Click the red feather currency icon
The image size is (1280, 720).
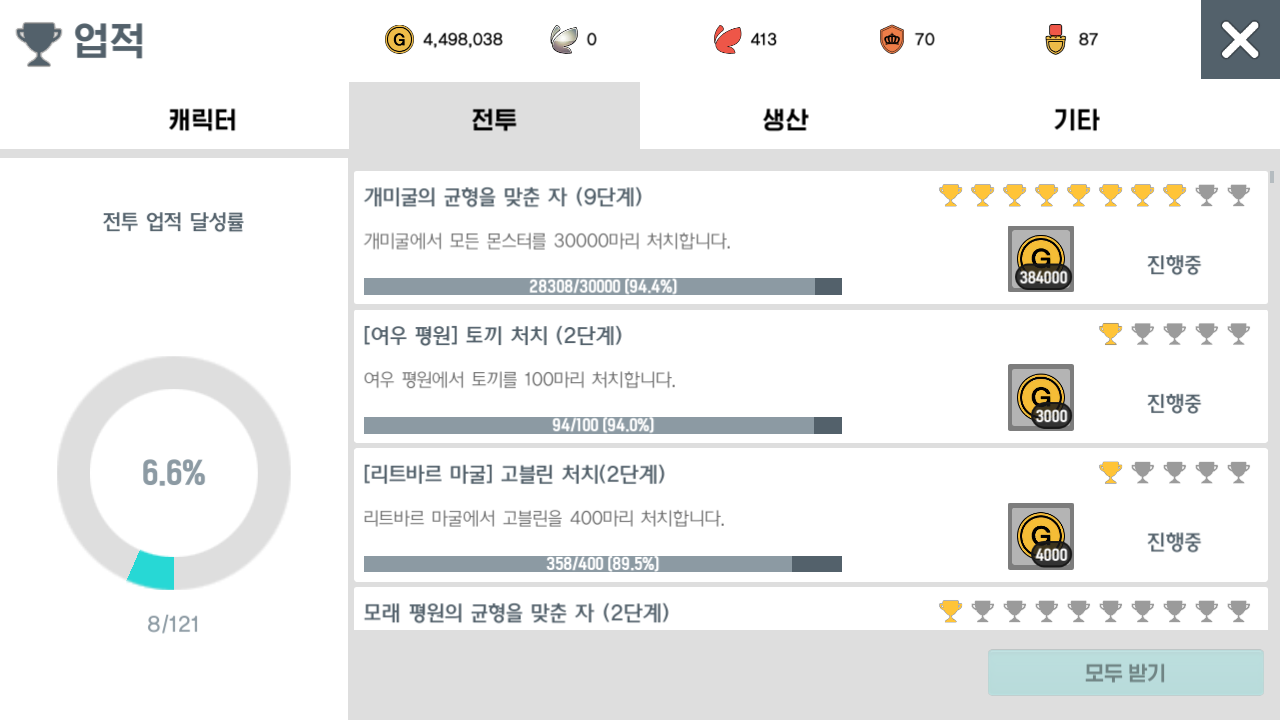pyautogui.click(x=728, y=40)
